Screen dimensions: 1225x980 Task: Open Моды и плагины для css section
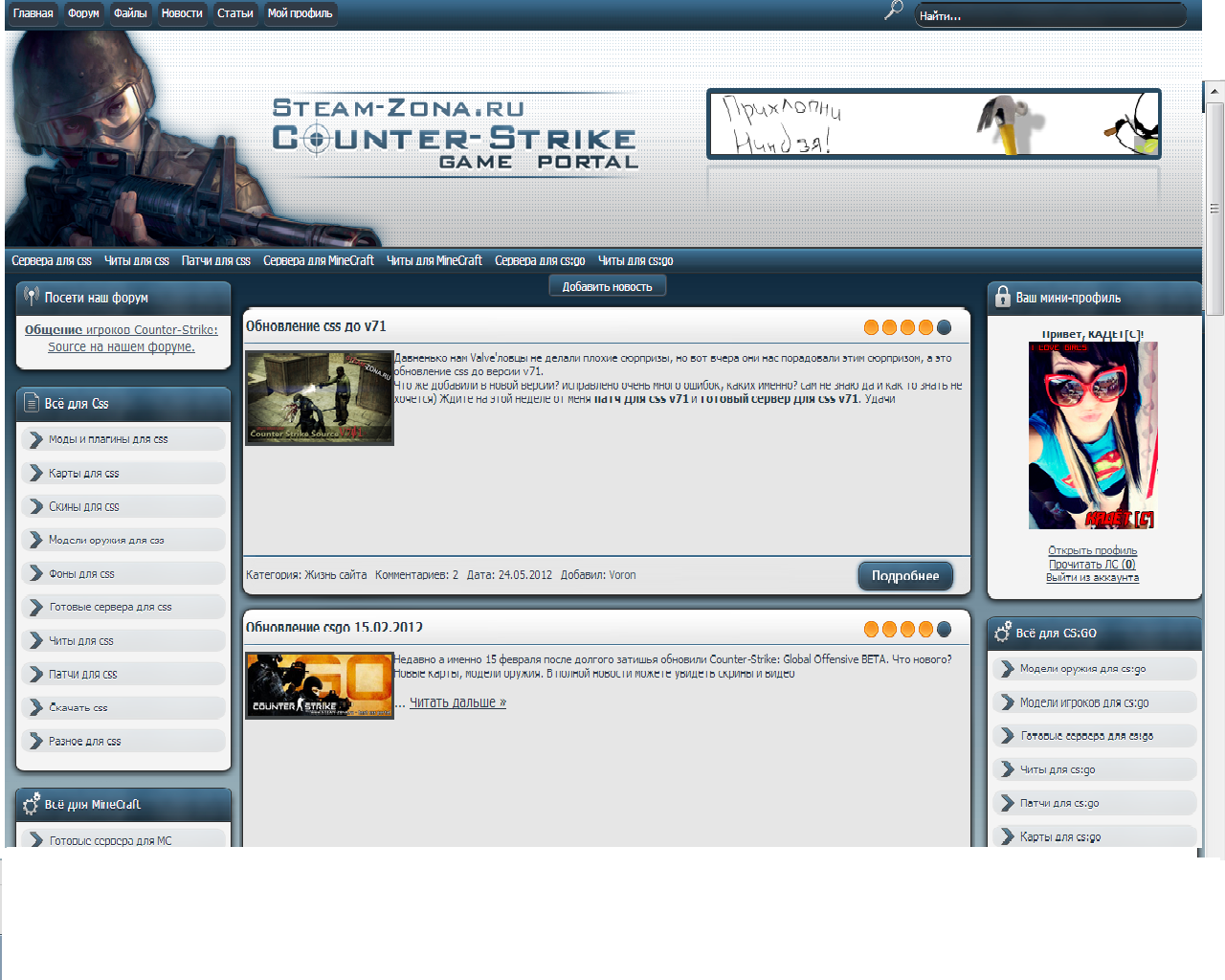tap(108, 439)
